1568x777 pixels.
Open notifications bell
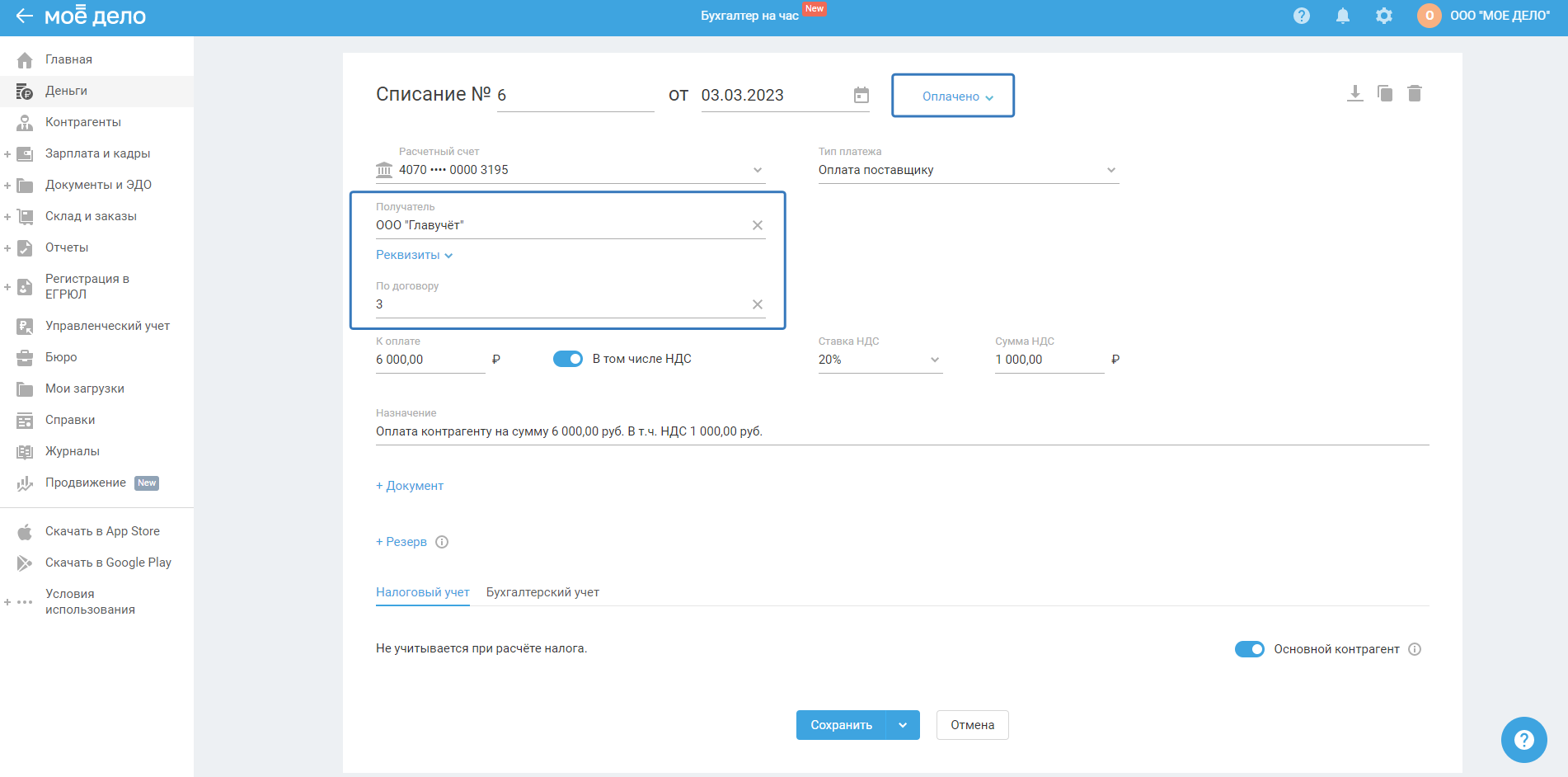[x=1343, y=16]
